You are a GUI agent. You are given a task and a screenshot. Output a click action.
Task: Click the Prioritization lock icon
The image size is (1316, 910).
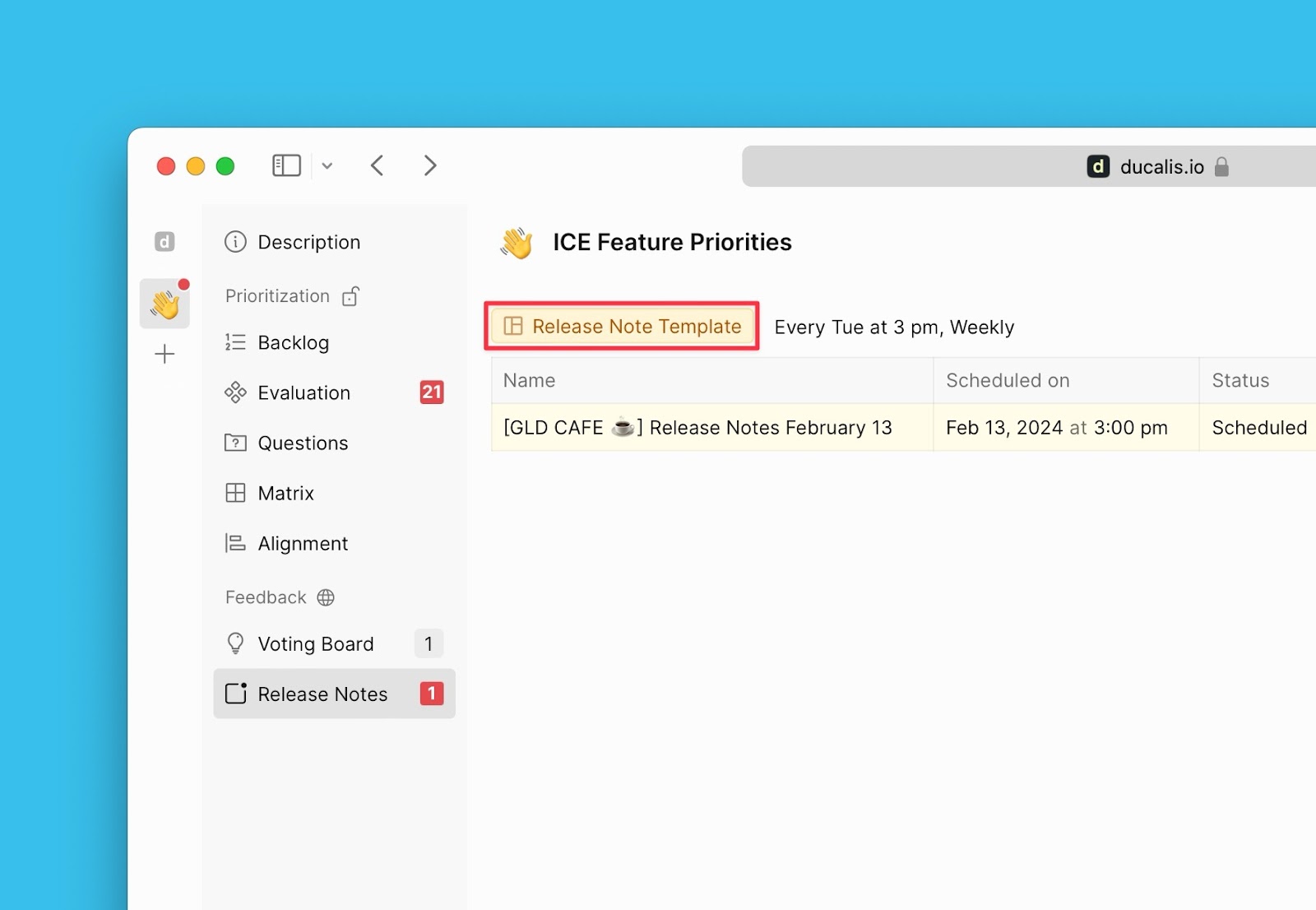351,296
